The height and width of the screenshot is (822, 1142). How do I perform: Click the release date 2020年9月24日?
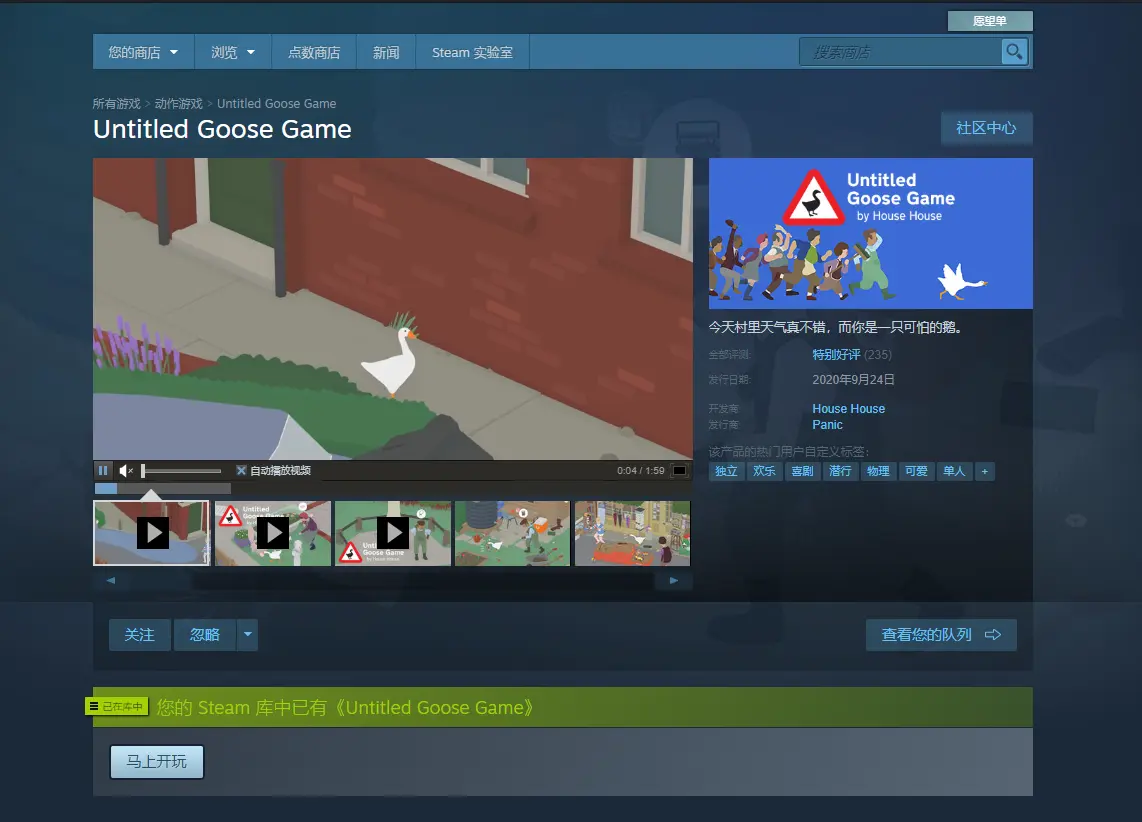pyautogui.click(x=853, y=379)
